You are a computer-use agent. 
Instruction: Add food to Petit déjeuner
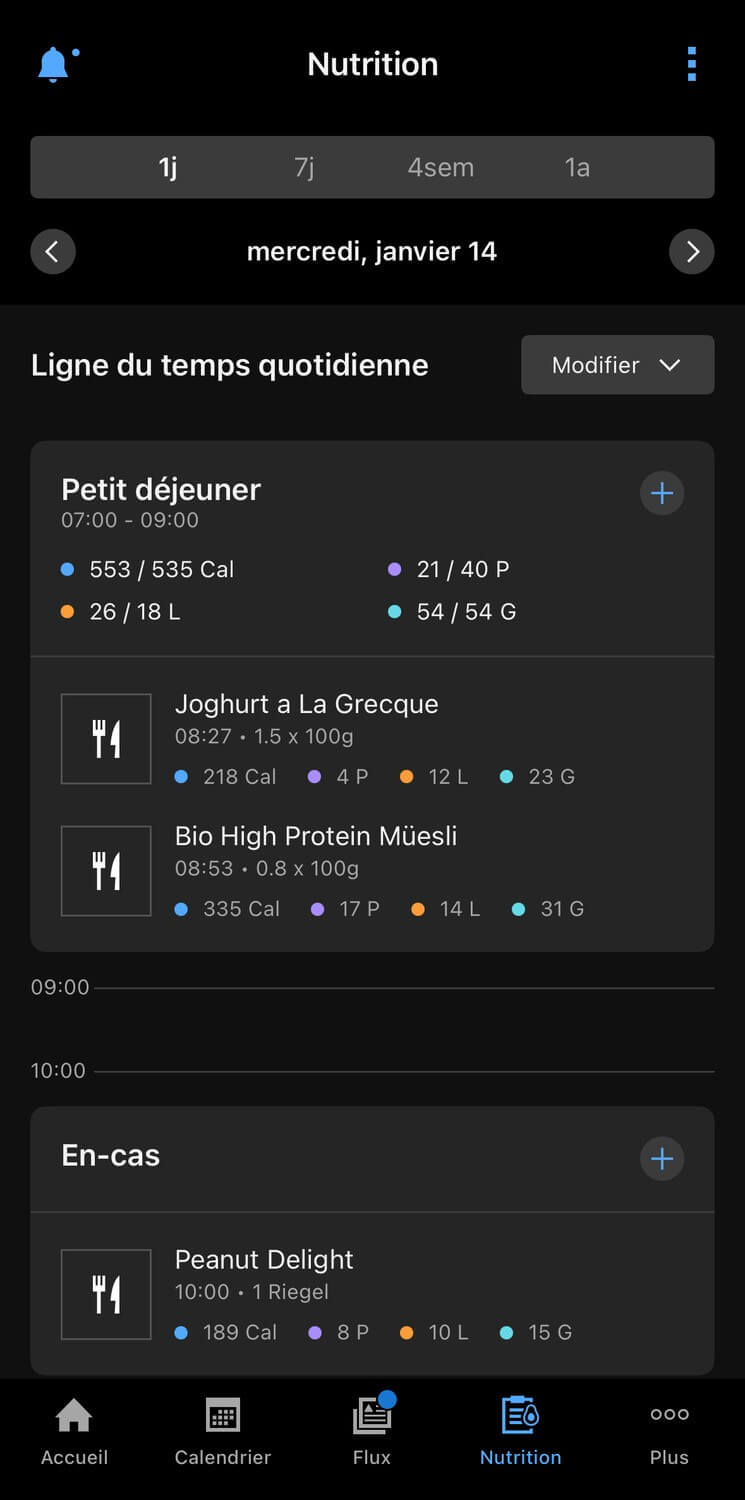click(x=661, y=493)
